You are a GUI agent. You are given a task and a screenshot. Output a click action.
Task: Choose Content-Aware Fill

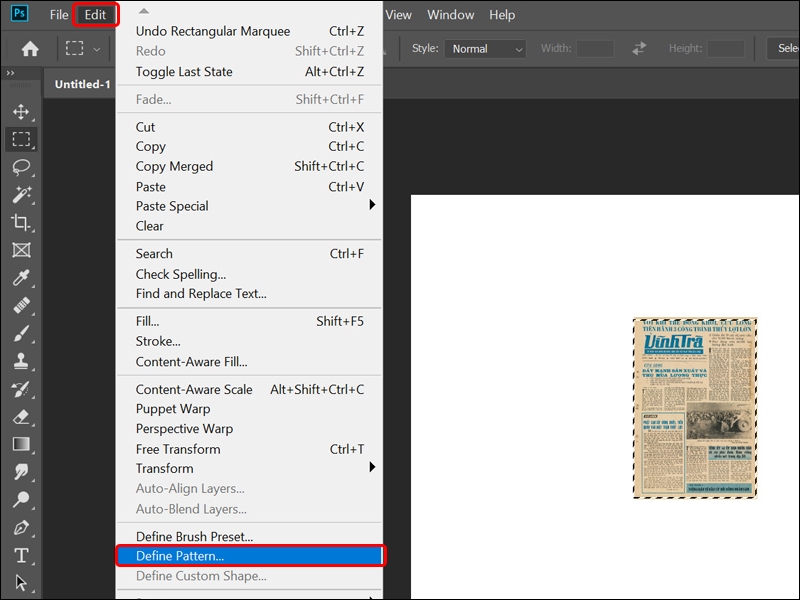coord(250,362)
